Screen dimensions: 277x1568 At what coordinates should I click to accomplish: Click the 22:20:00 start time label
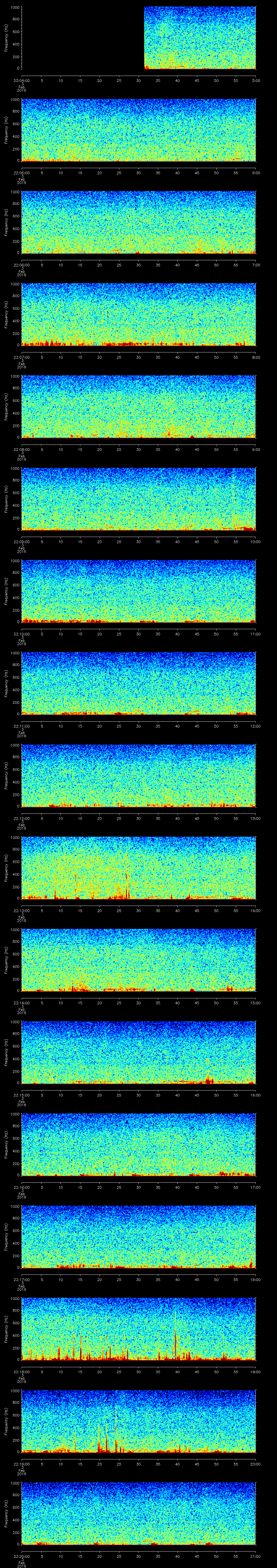pos(21,1556)
